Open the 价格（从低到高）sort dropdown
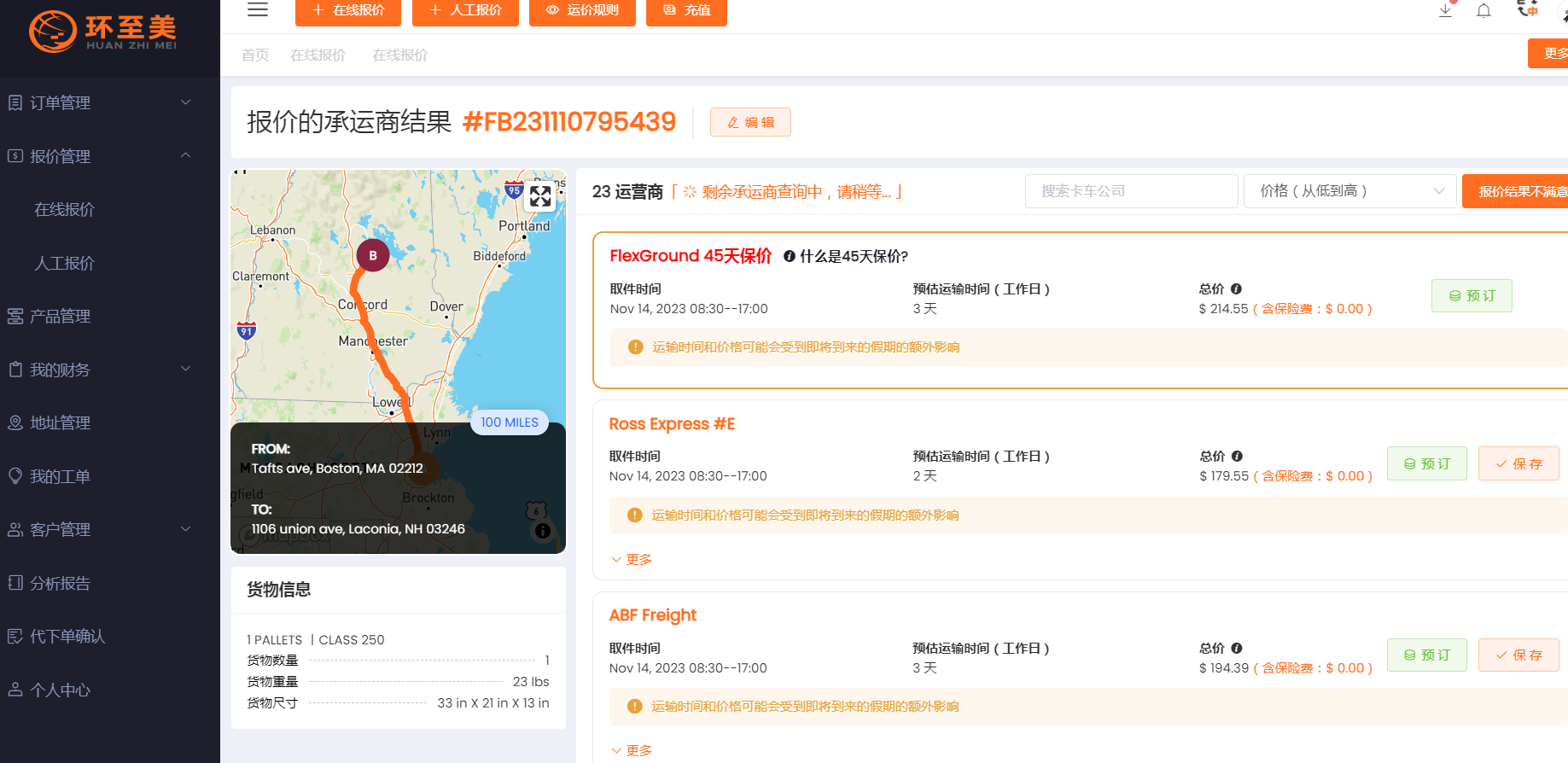Image resolution: width=1568 pixels, height=763 pixels. click(x=1349, y=191)
